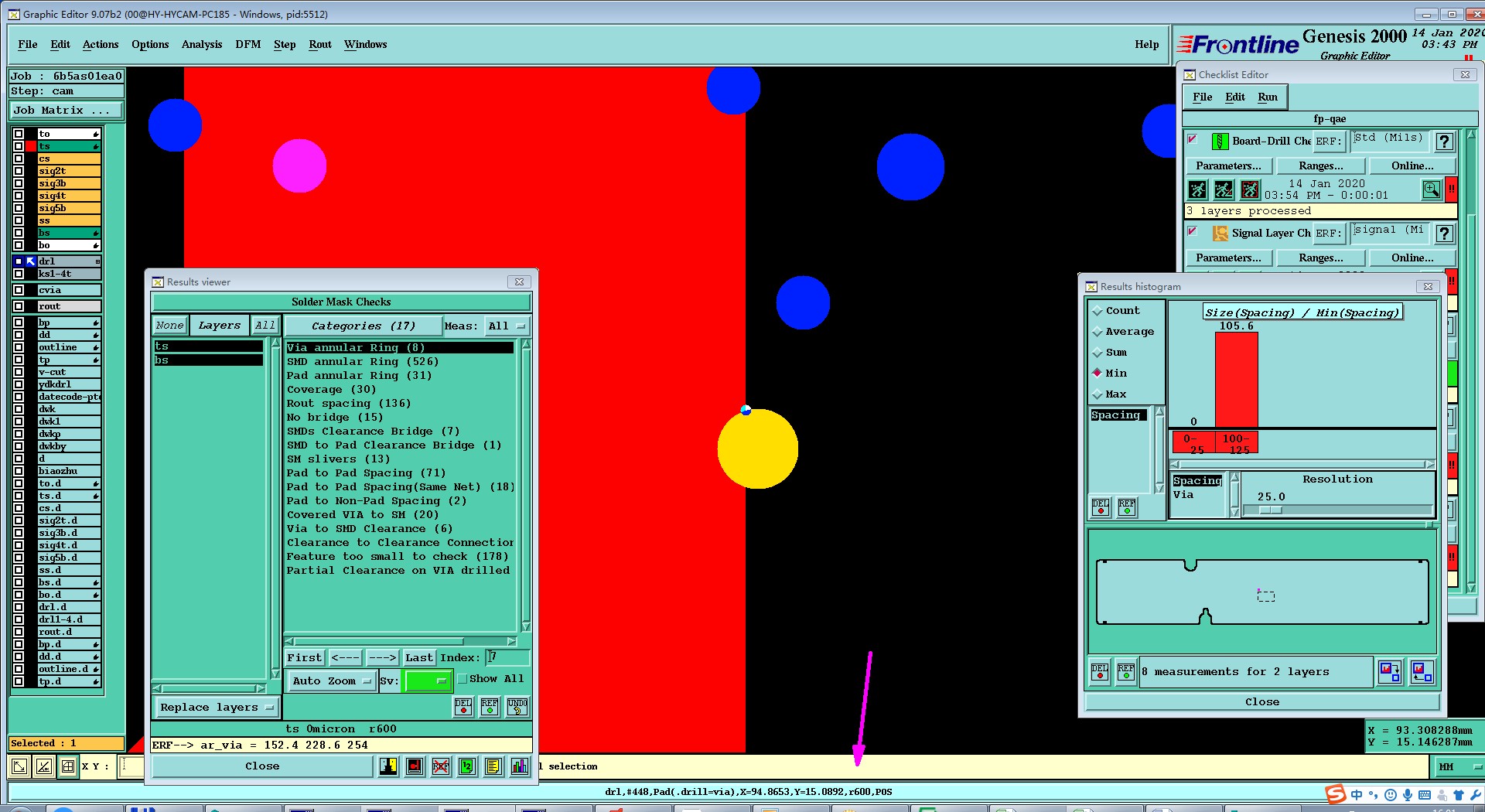Image resolution: width=1485 pixels, height=812 pixels.
Task: Click the Index input field
Action: click(x=507, y=657)
